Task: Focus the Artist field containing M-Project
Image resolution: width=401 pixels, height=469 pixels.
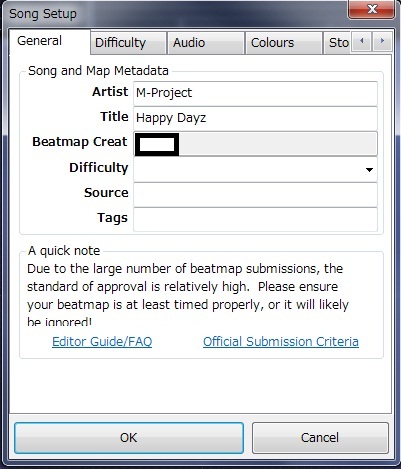Action: (255, 93)
